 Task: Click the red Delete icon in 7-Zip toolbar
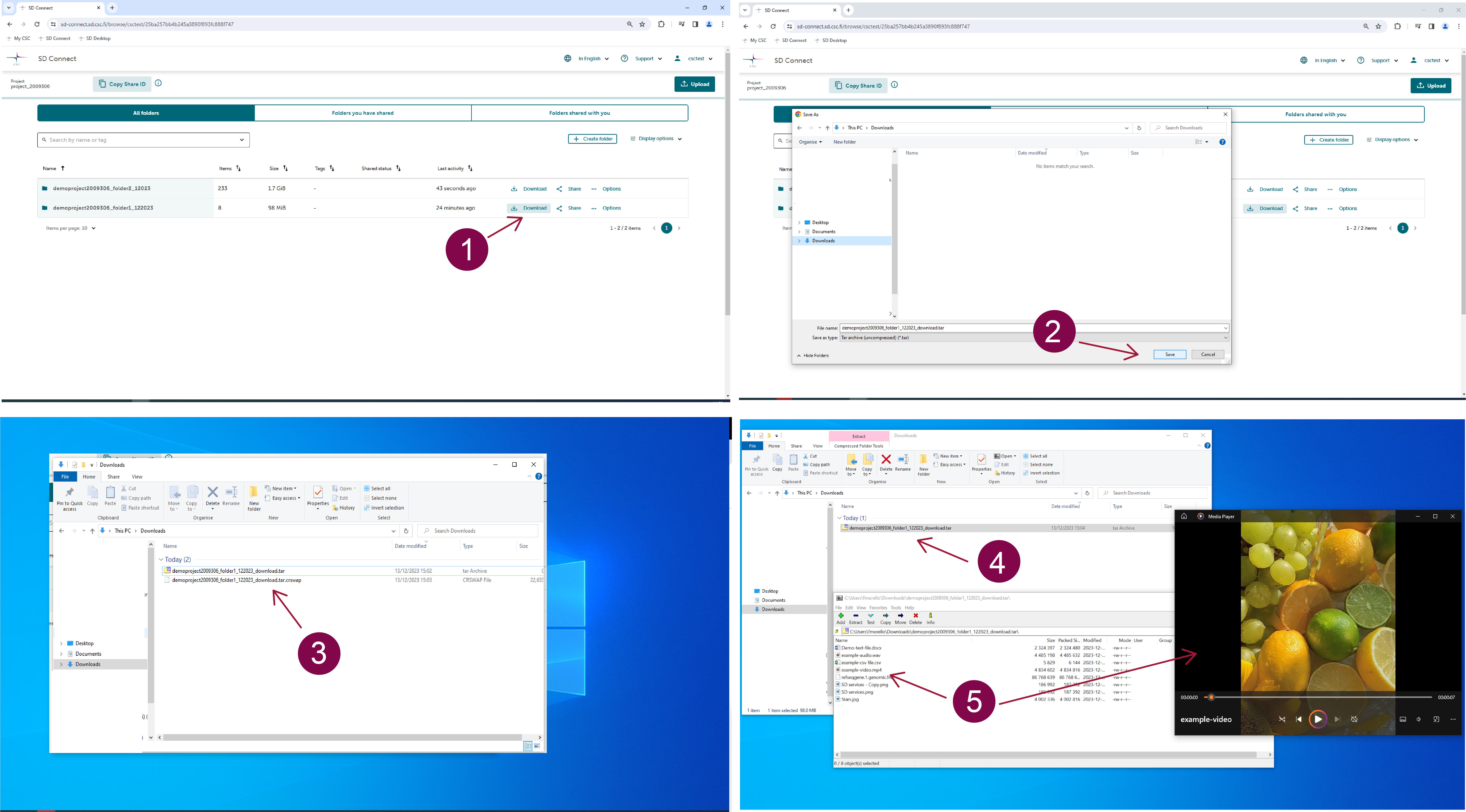(916, 616)
